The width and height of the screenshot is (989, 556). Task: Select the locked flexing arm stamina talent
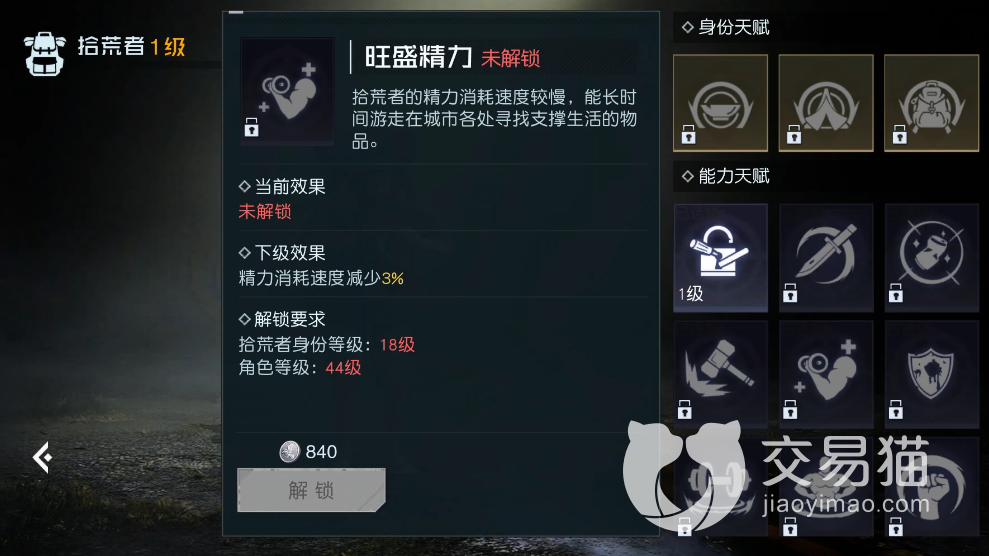(x=826, y=374)
